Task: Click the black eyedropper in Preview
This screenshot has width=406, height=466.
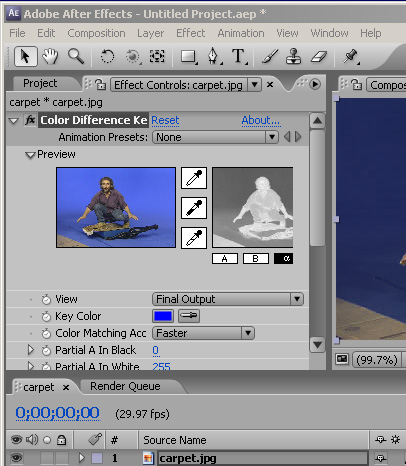Action: click(194, 208)
